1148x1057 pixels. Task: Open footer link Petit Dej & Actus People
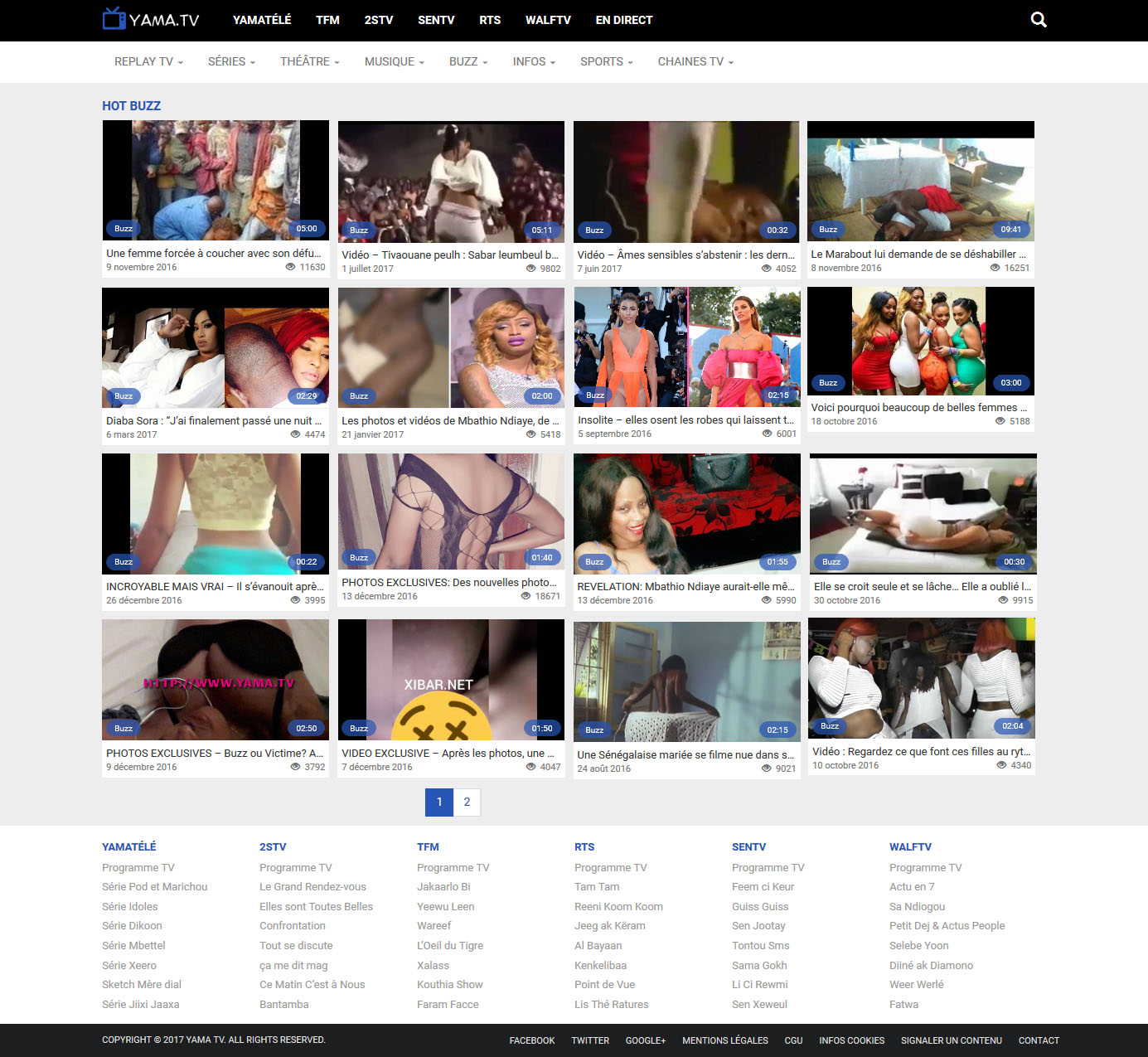(x=947, y=926)
